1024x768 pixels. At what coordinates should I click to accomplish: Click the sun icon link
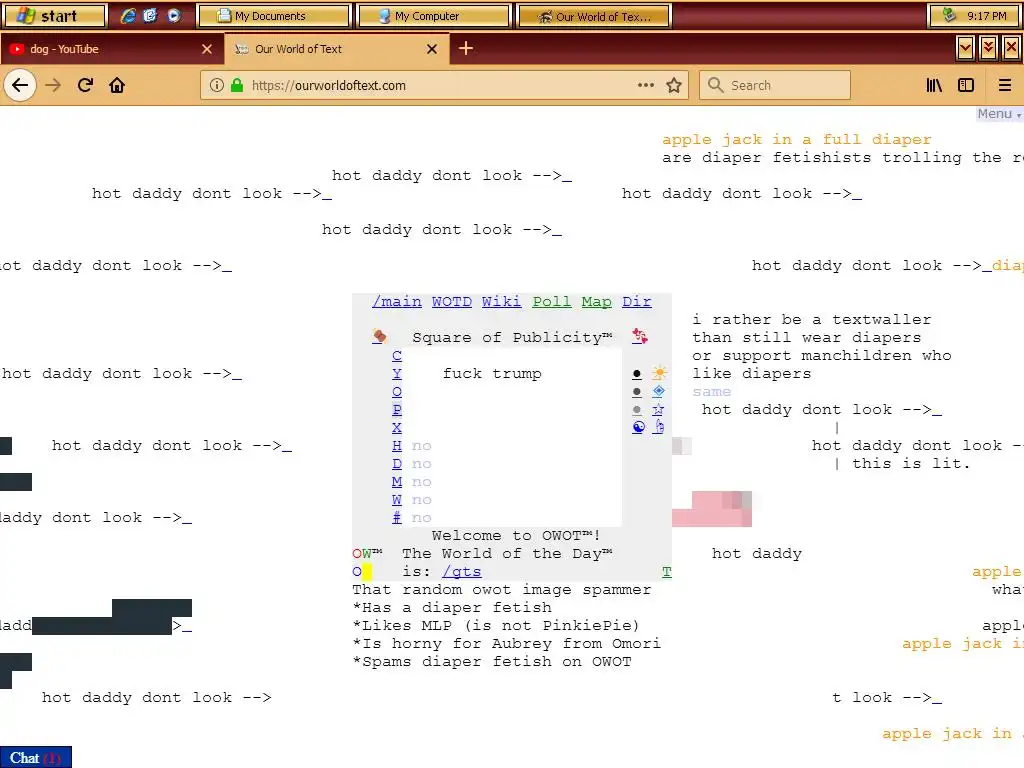(659, 373)
